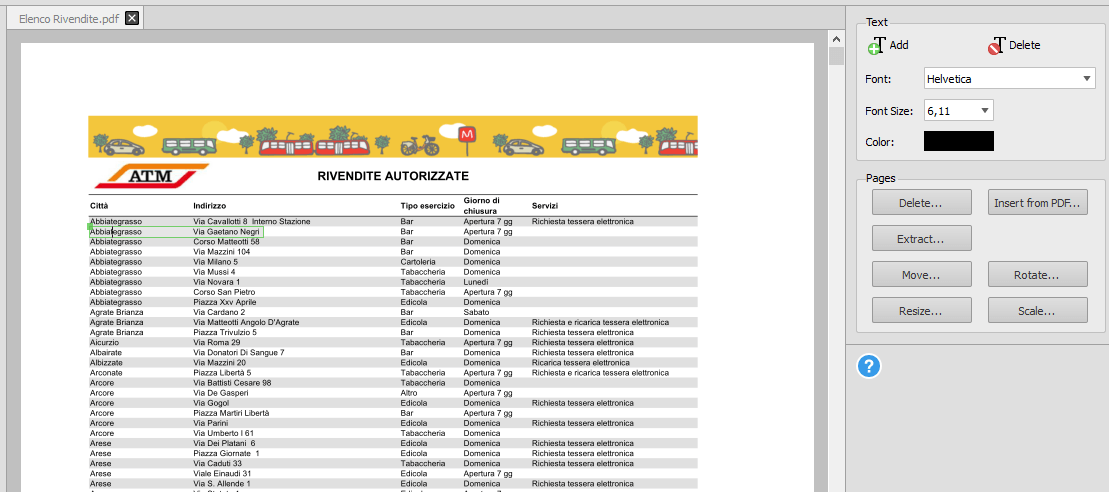Pick the black text Color swatch

click(x=958, y=141)
